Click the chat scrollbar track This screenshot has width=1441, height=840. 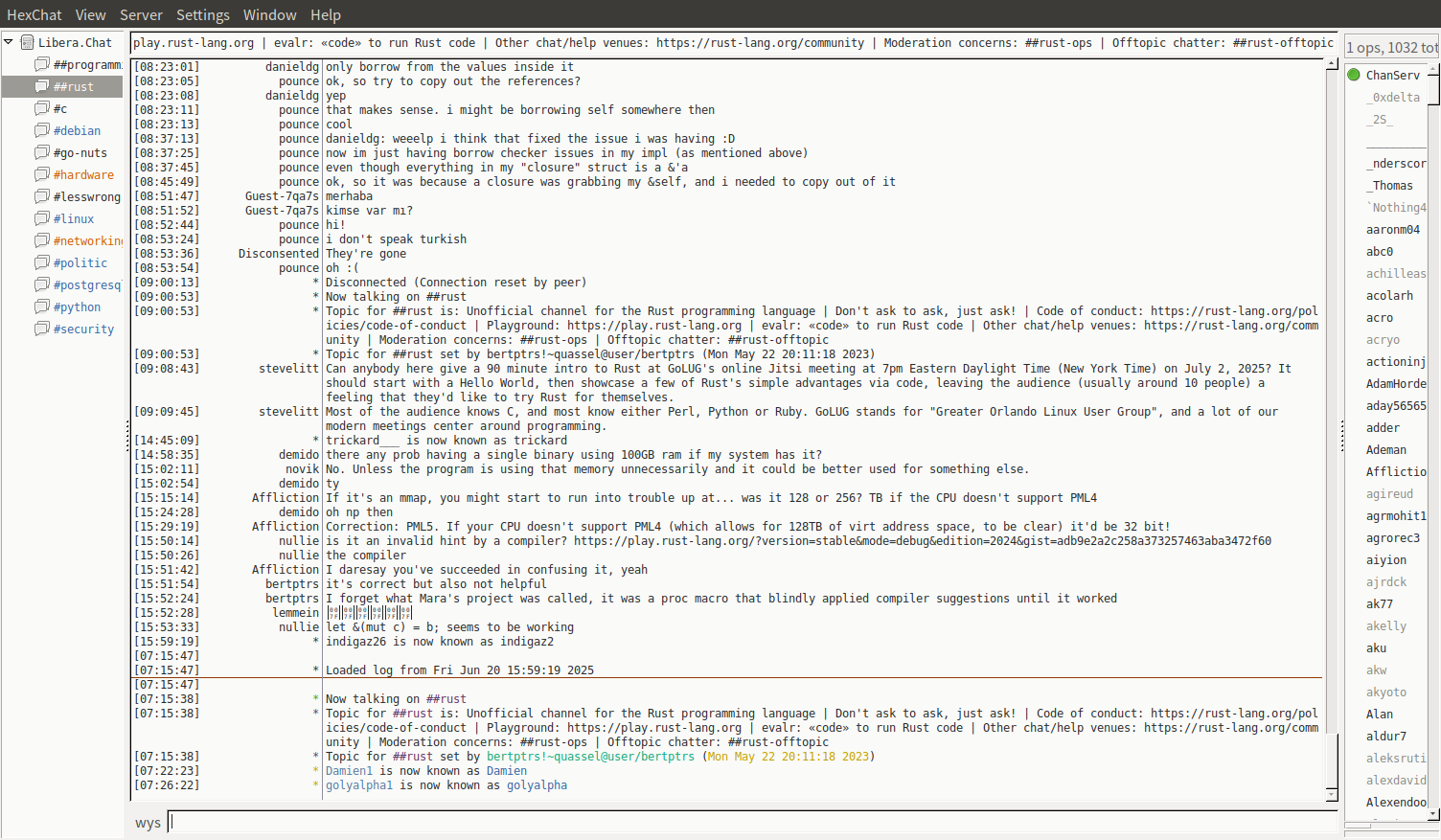tap(1332, 429)
